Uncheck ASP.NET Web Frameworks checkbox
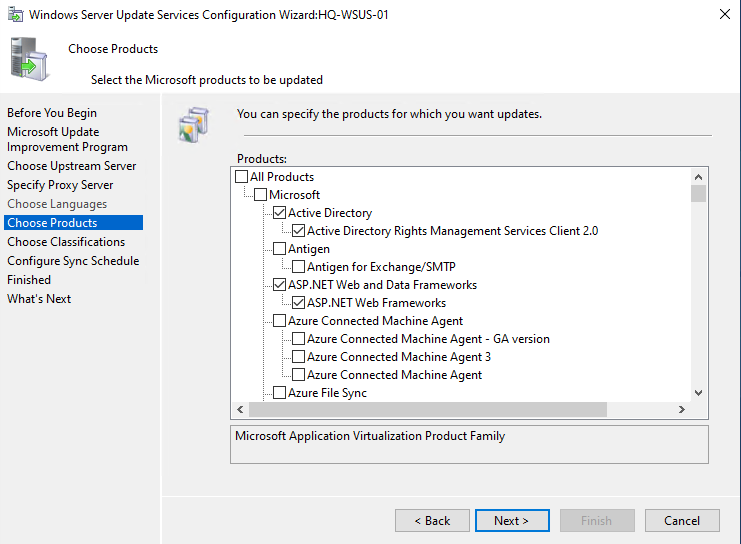Image resolution: width=741 pixels, height=544 pixels. tap(298, 303)
